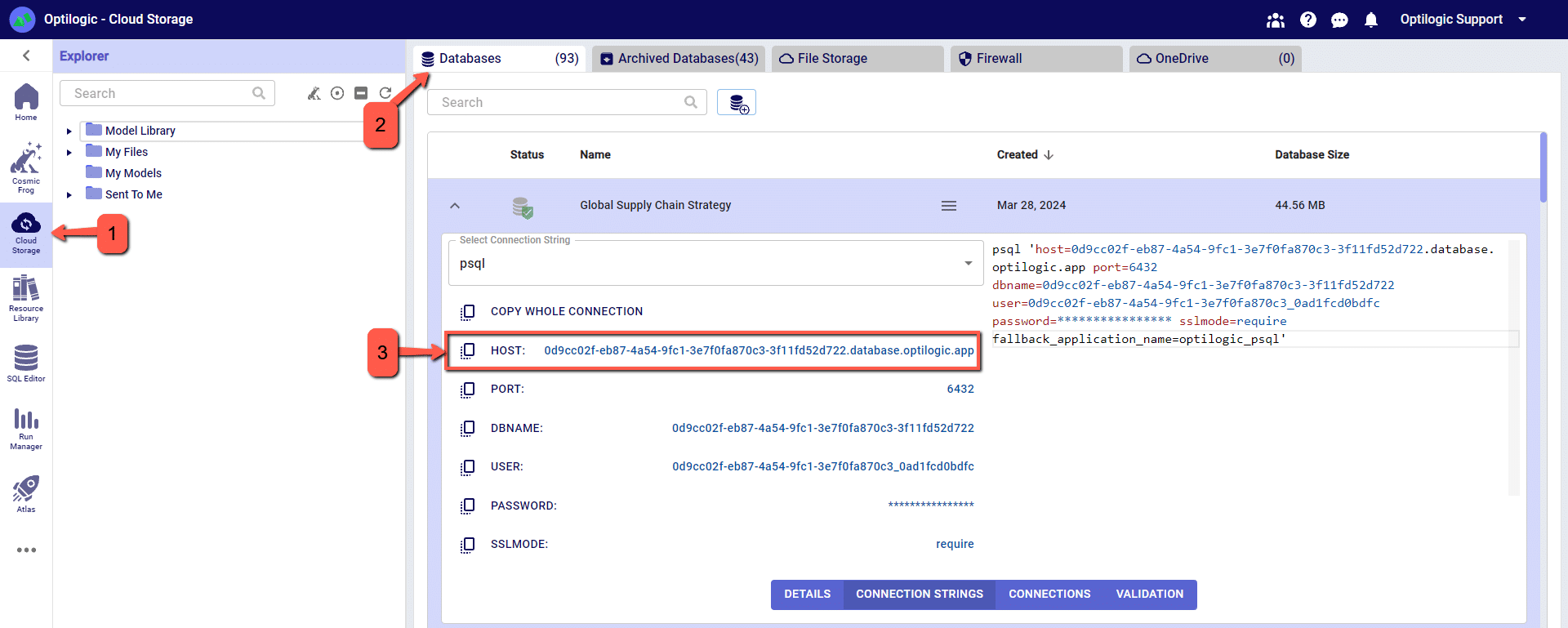
Task: Sort by the Created column arrow
Action: (x=1049, y=155)
